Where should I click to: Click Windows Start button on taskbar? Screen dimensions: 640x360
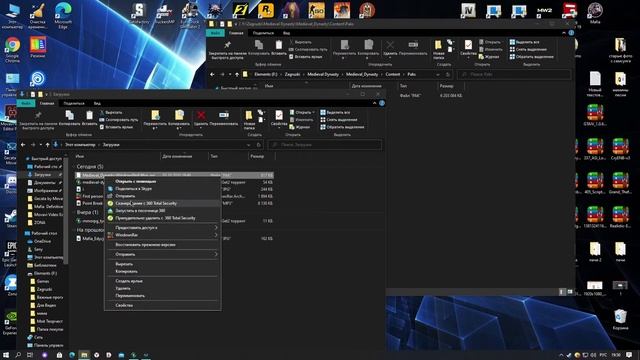[6, 355]
